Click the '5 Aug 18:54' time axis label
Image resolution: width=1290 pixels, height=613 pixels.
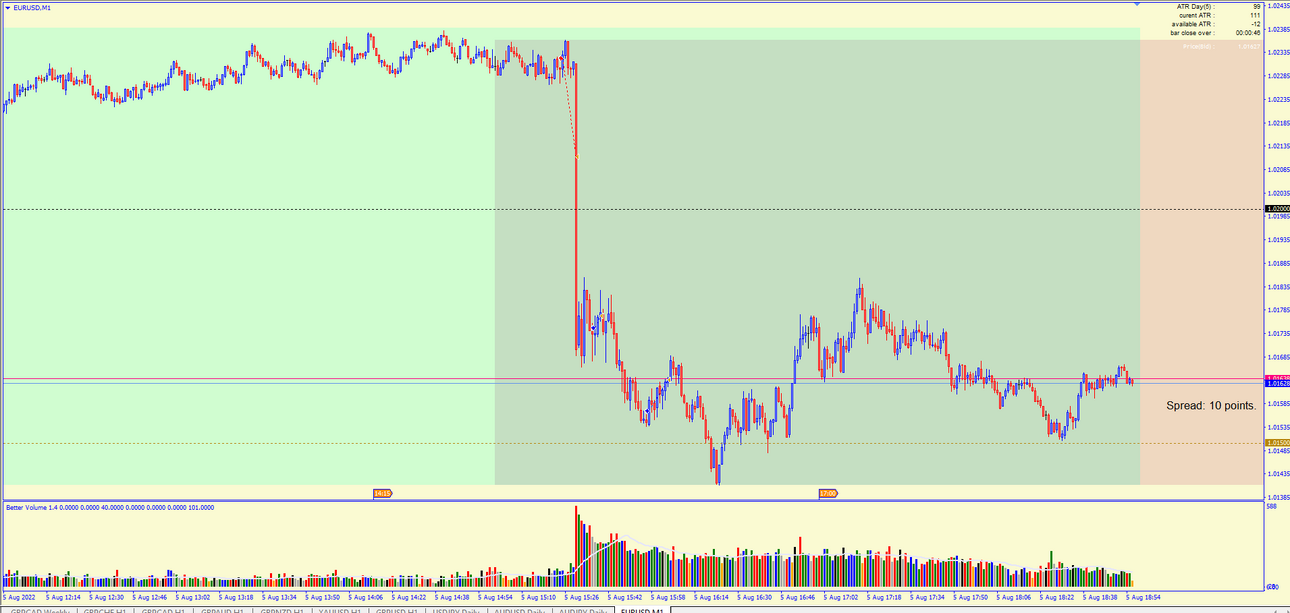tap(1144, 596)
